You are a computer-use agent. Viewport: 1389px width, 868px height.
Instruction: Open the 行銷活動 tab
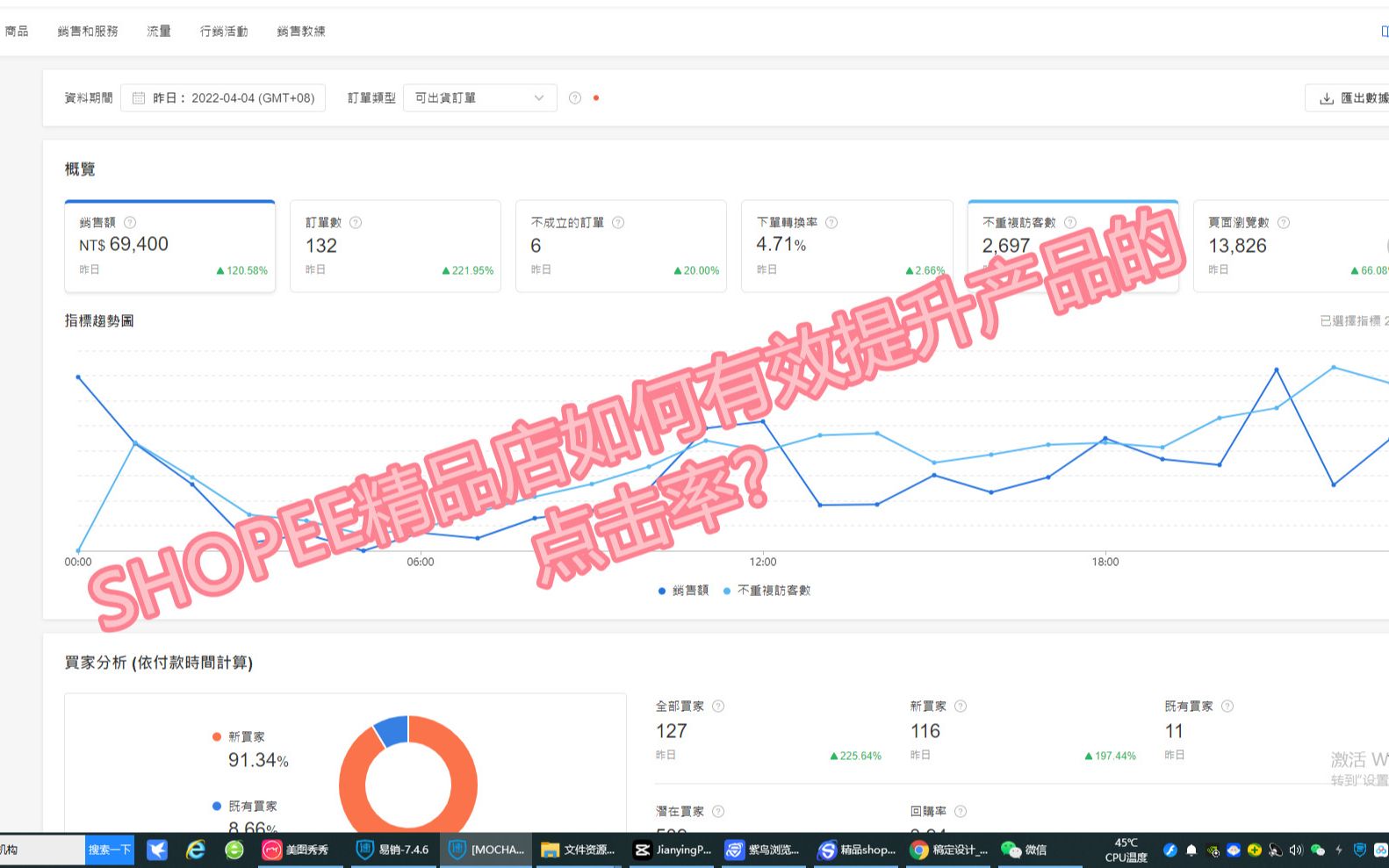(x=224, y=32)
